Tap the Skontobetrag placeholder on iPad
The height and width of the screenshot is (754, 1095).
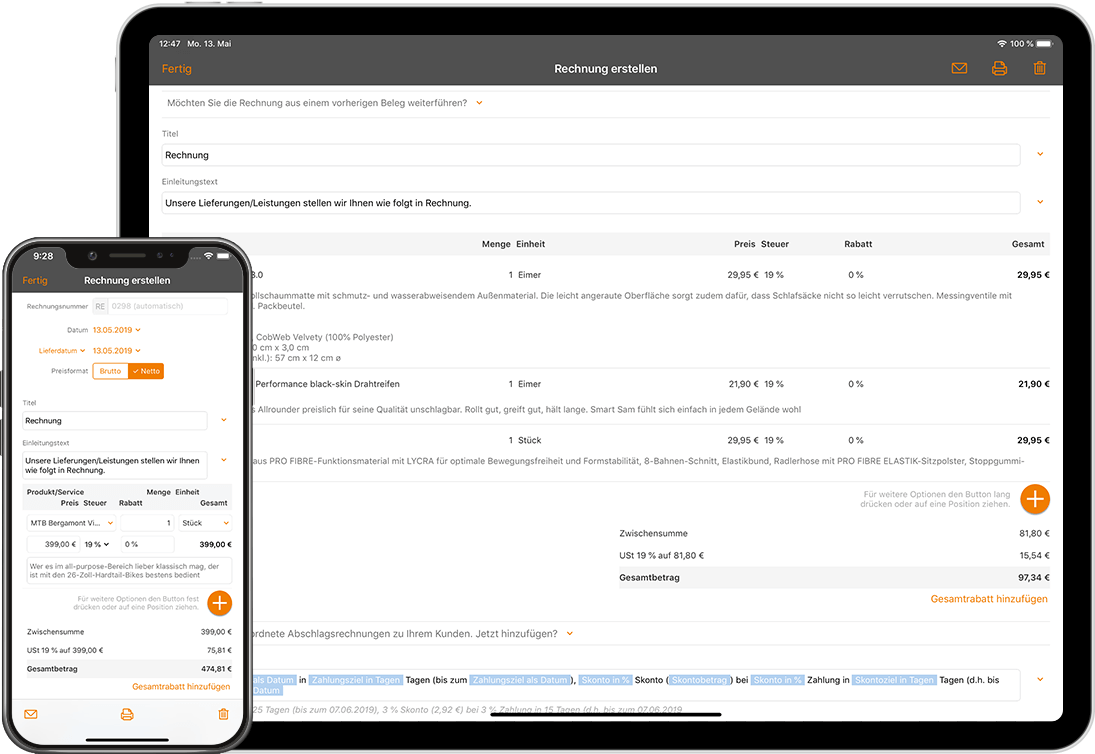point(700,680)
